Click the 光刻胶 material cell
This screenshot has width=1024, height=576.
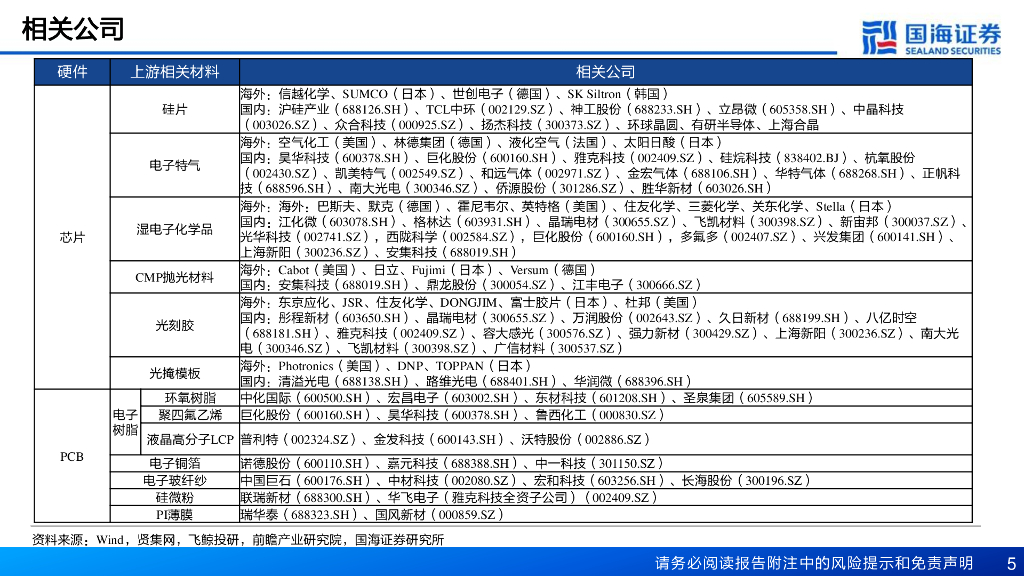tap(174, 325)
